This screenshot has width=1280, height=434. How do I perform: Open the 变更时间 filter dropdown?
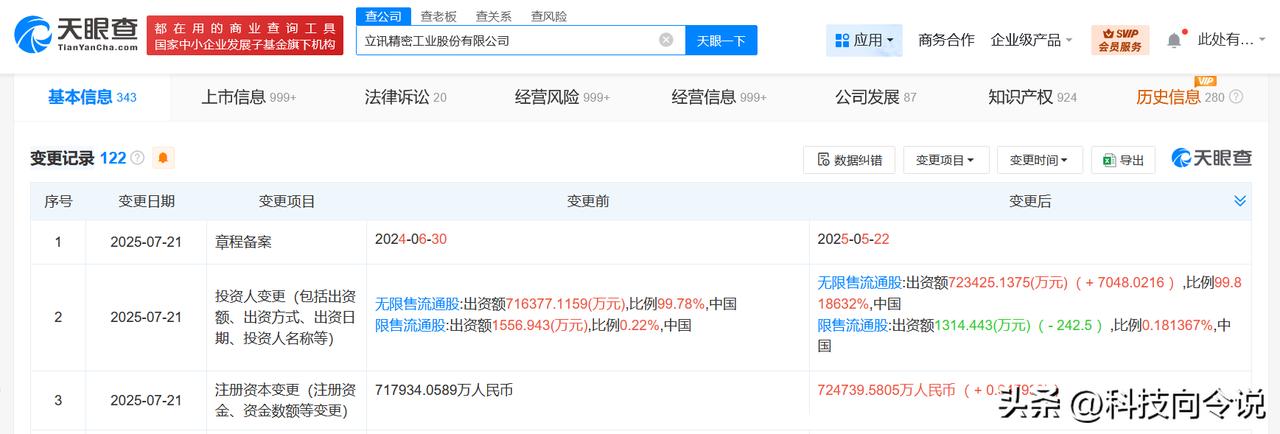point(1039,160)
